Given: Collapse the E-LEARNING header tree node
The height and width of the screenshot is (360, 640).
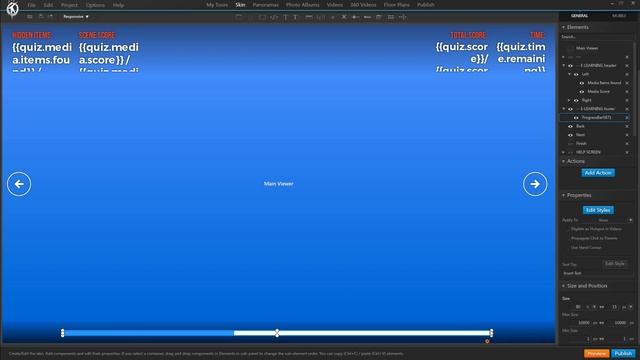Looking at the screenshot, I should pos(564,66).
